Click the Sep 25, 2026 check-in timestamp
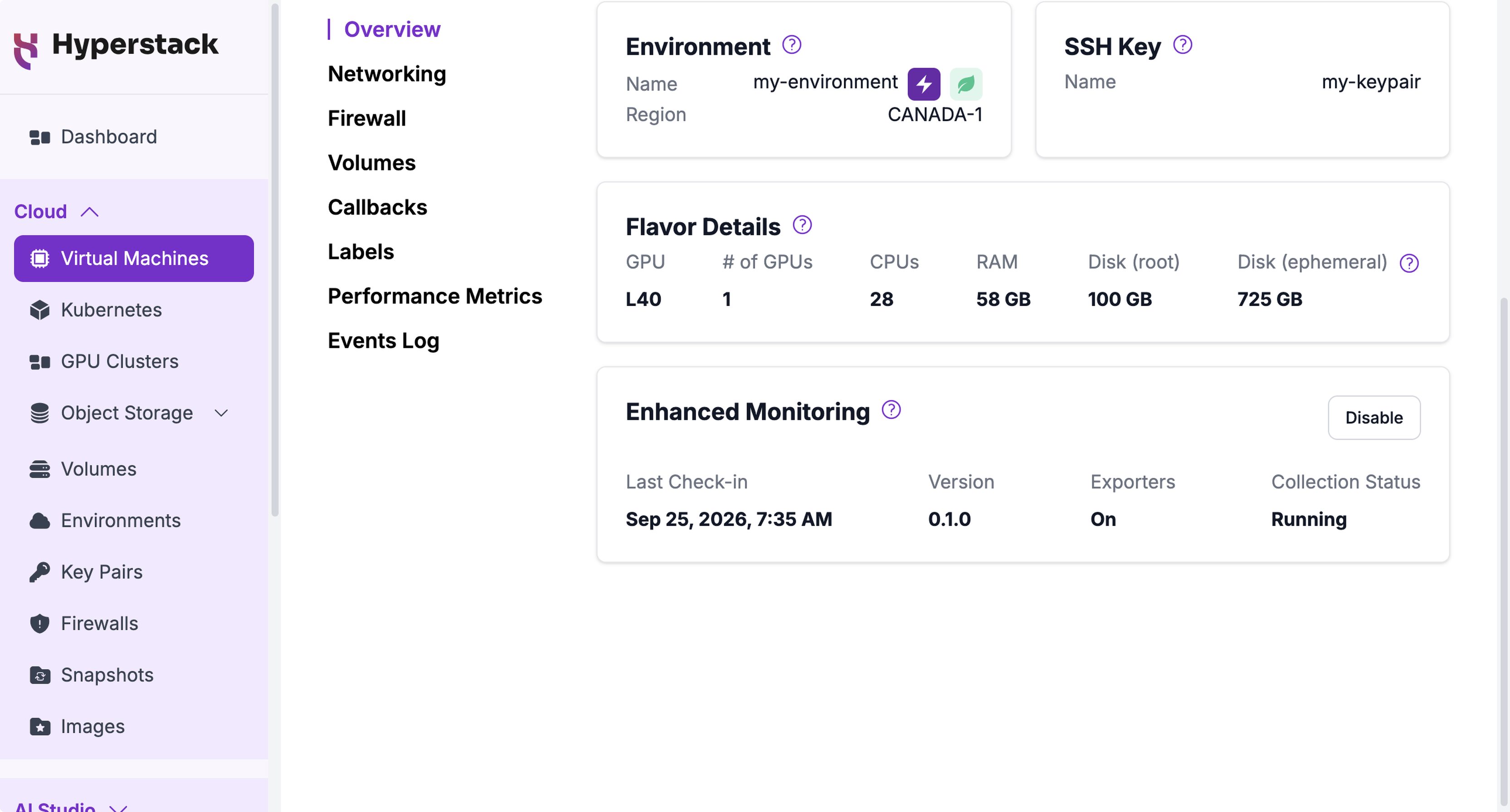 coord(729,520)
